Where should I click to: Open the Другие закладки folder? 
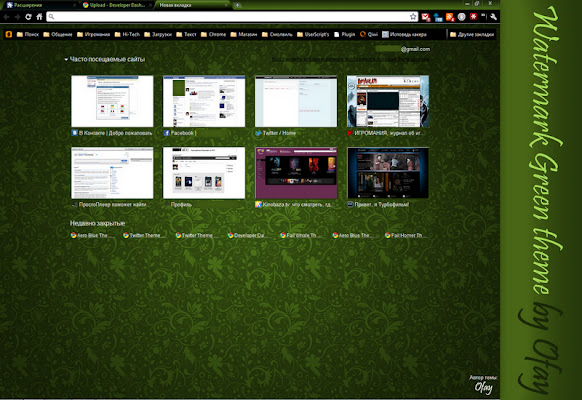point(472,35)
